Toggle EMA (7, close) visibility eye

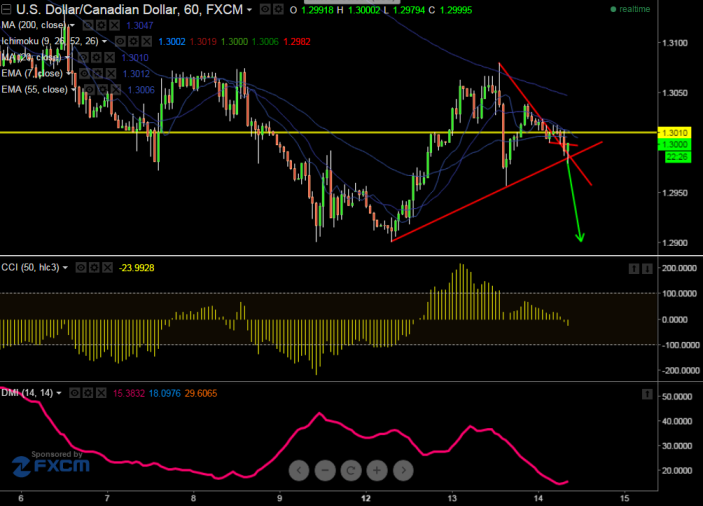(x=84, y=74)
